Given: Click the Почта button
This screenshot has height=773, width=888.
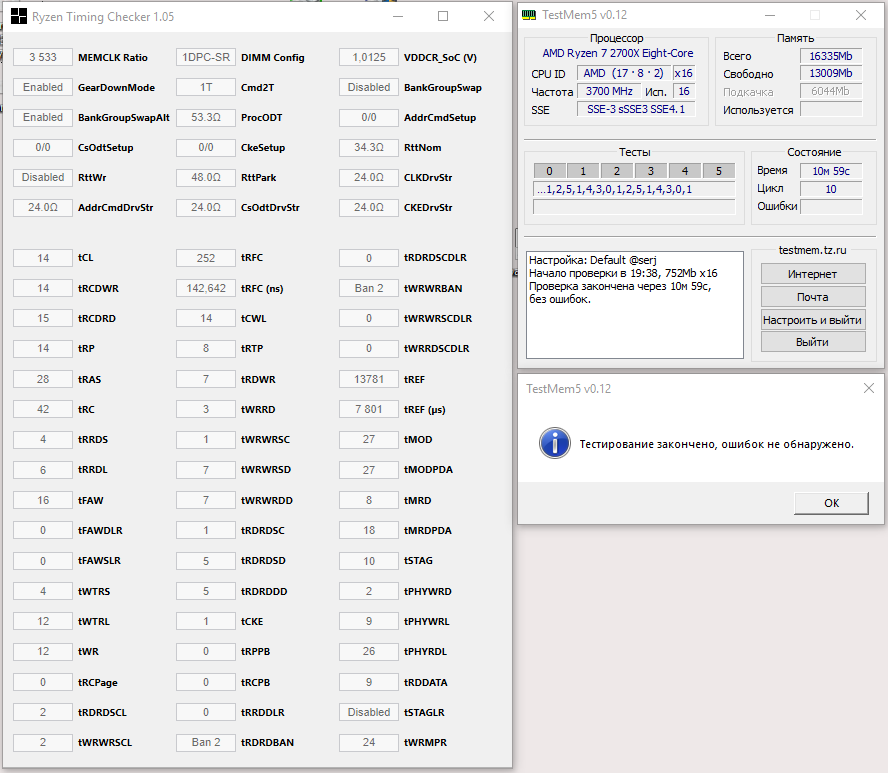Looking at the screenshot, I should (813, 297).
